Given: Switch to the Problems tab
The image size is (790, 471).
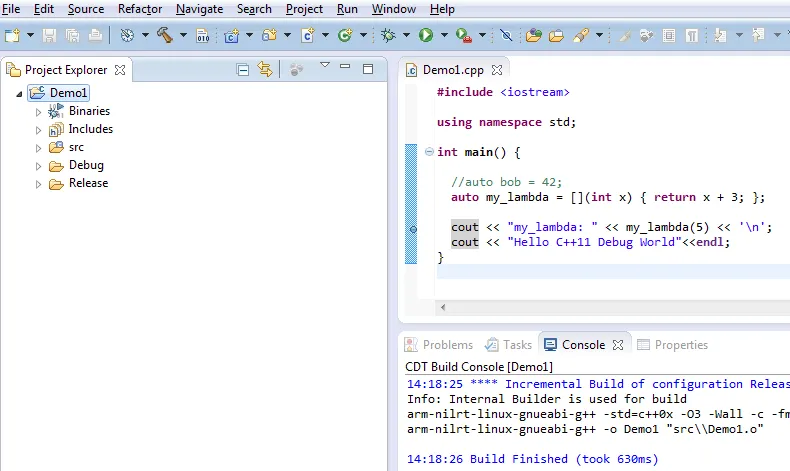Looking at the screenshot, I should click(439, 345).
